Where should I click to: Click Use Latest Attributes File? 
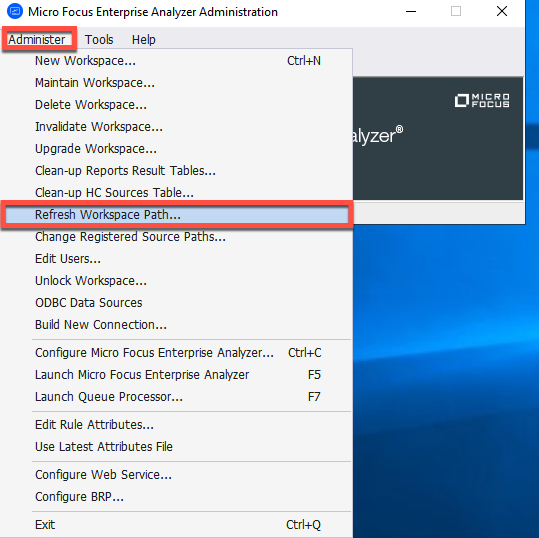[x=176, y=447]
